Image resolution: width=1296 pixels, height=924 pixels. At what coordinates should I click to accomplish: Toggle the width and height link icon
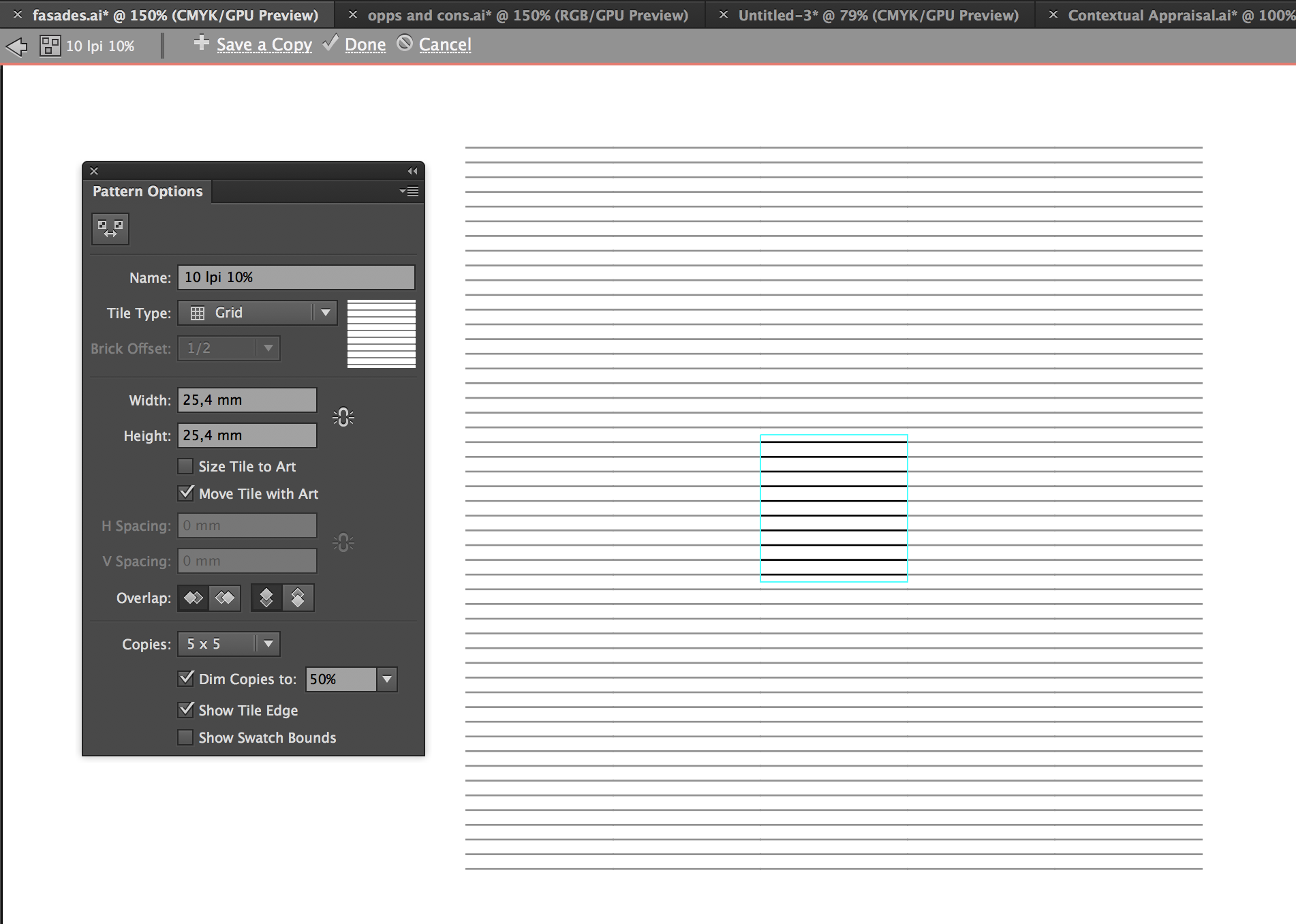click(343, 417)
